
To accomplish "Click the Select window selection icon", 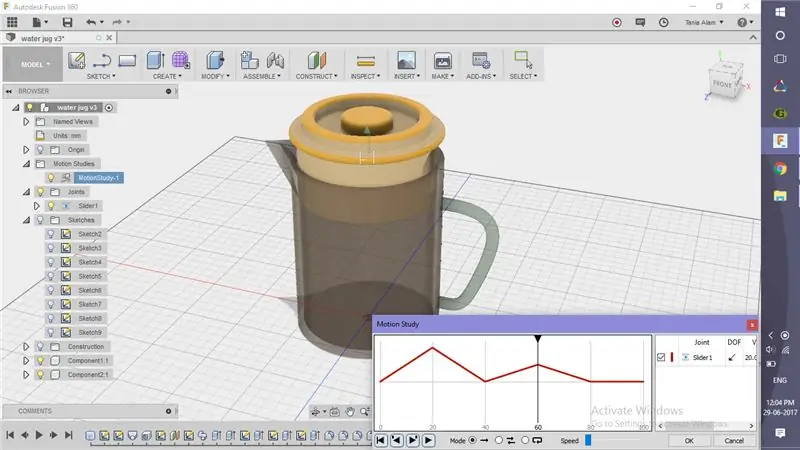I will (x=523, y=60).
